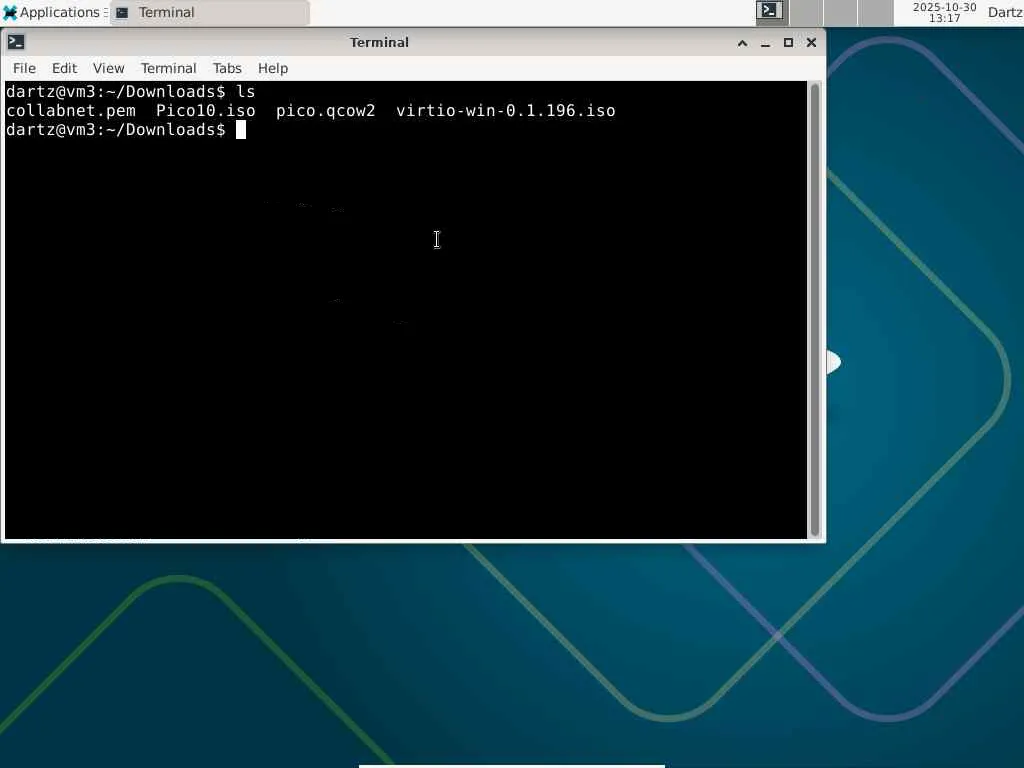Open the Edit menu
1024x768 pixels.
(64, 68)
